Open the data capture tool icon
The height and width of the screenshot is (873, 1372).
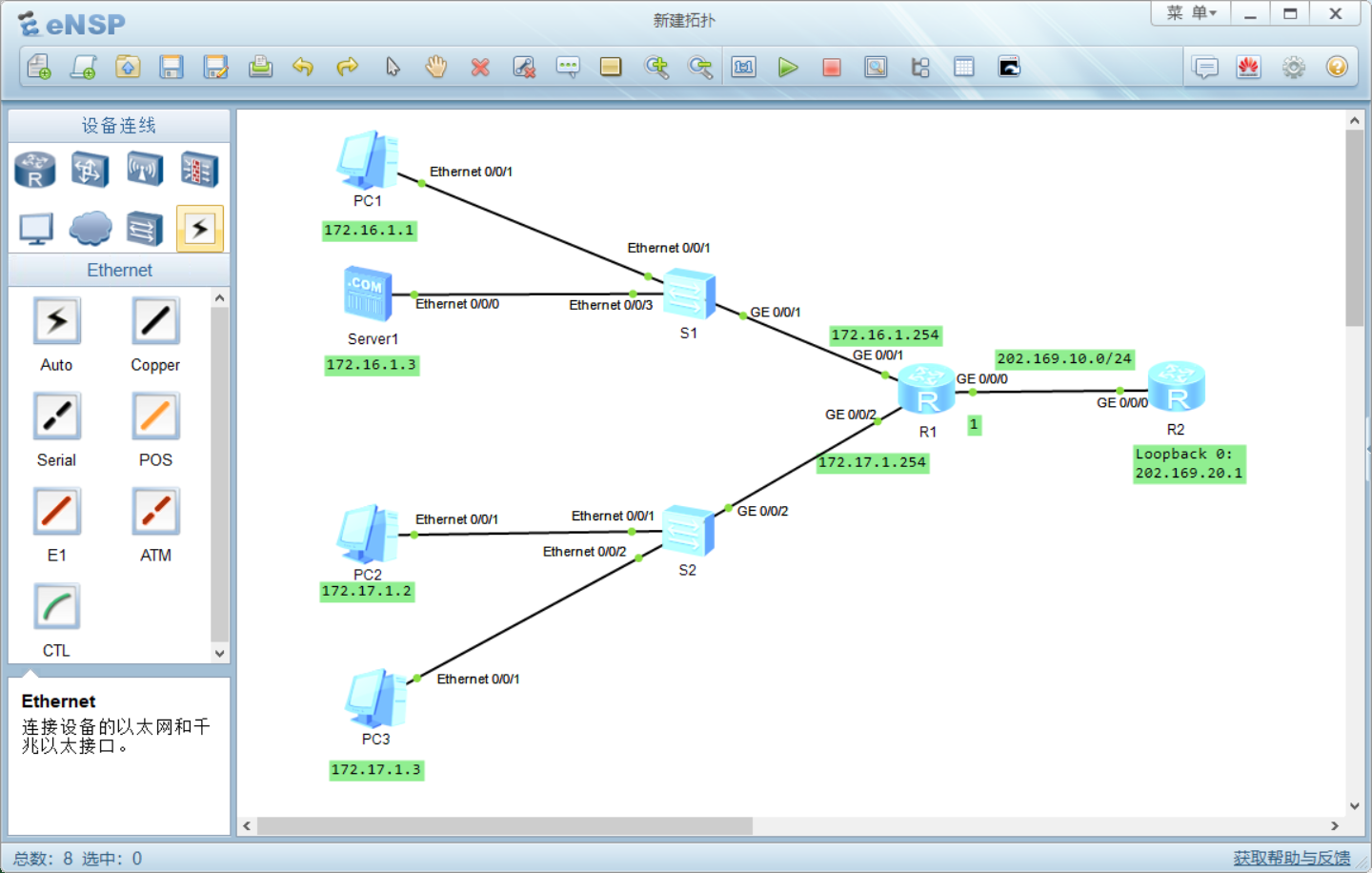[x=876, y=67]
